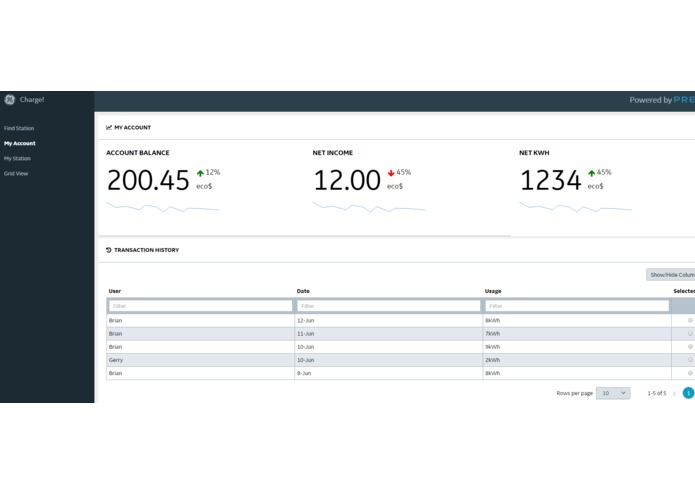Click the User column filter field
Screen dimensions: 695x494
tap(200, 306)
